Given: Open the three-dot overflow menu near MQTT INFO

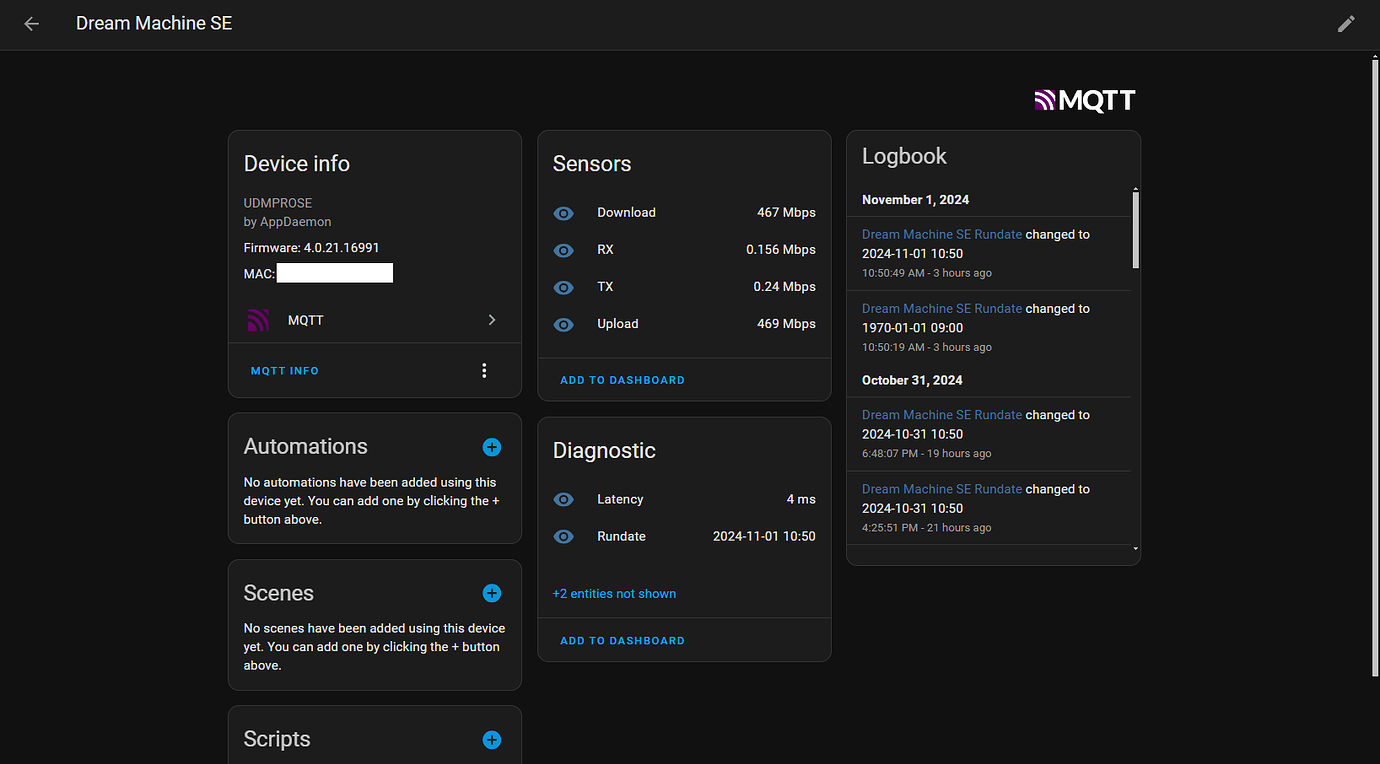Looking at the screenshot, I should [x=484, y=369].
